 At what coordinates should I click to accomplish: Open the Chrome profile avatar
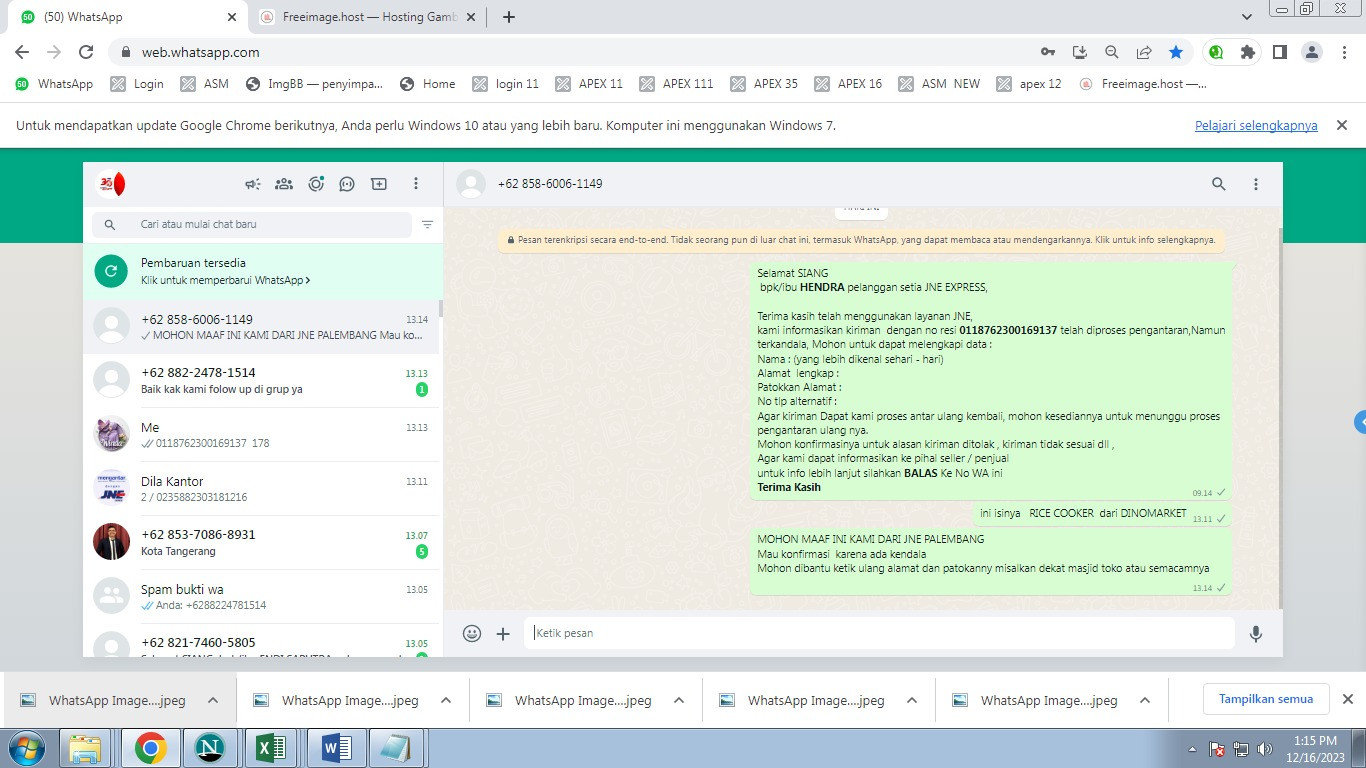tap(1313, 52)
